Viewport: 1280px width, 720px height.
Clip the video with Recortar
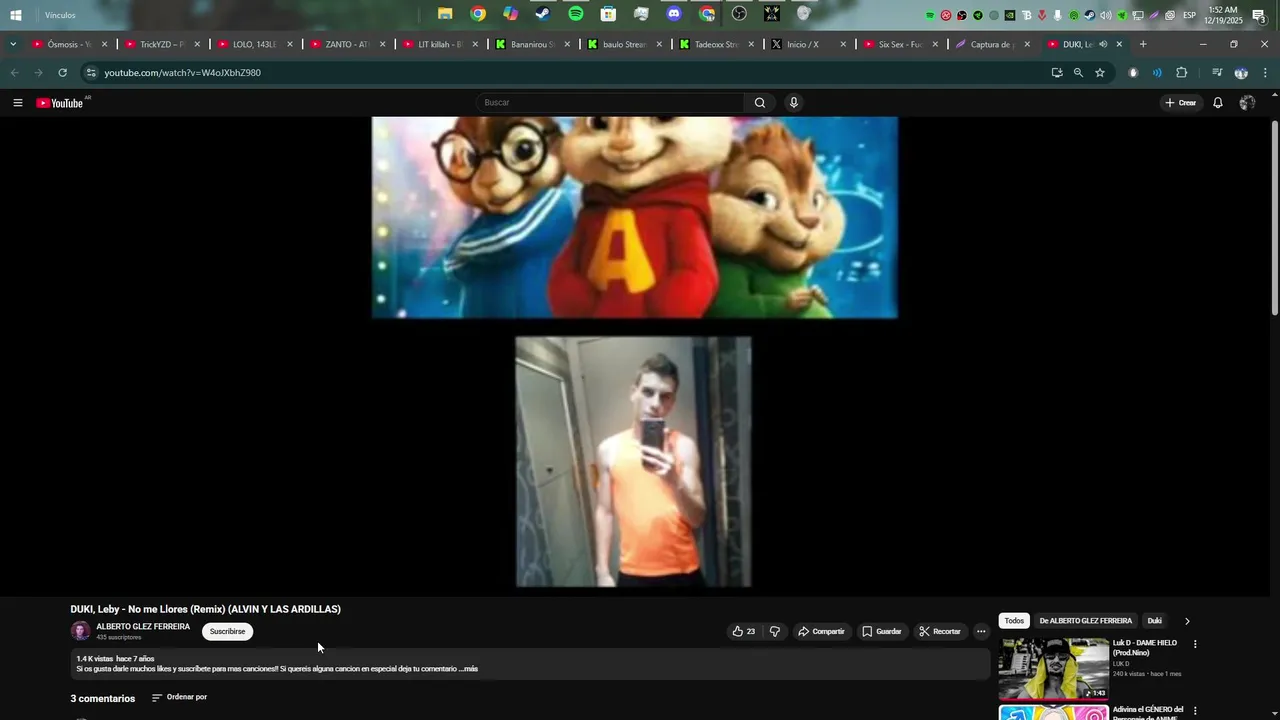click(940, 631)
